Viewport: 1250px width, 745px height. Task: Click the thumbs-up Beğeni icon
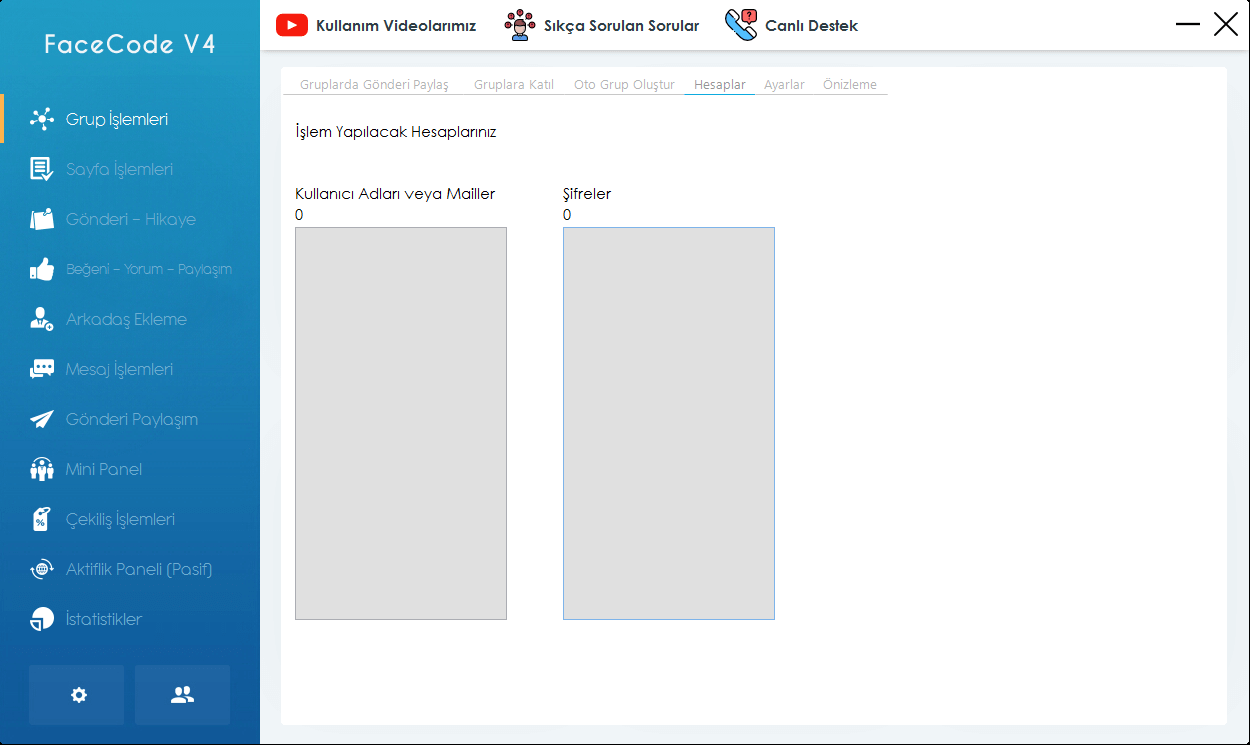[42, 269]
